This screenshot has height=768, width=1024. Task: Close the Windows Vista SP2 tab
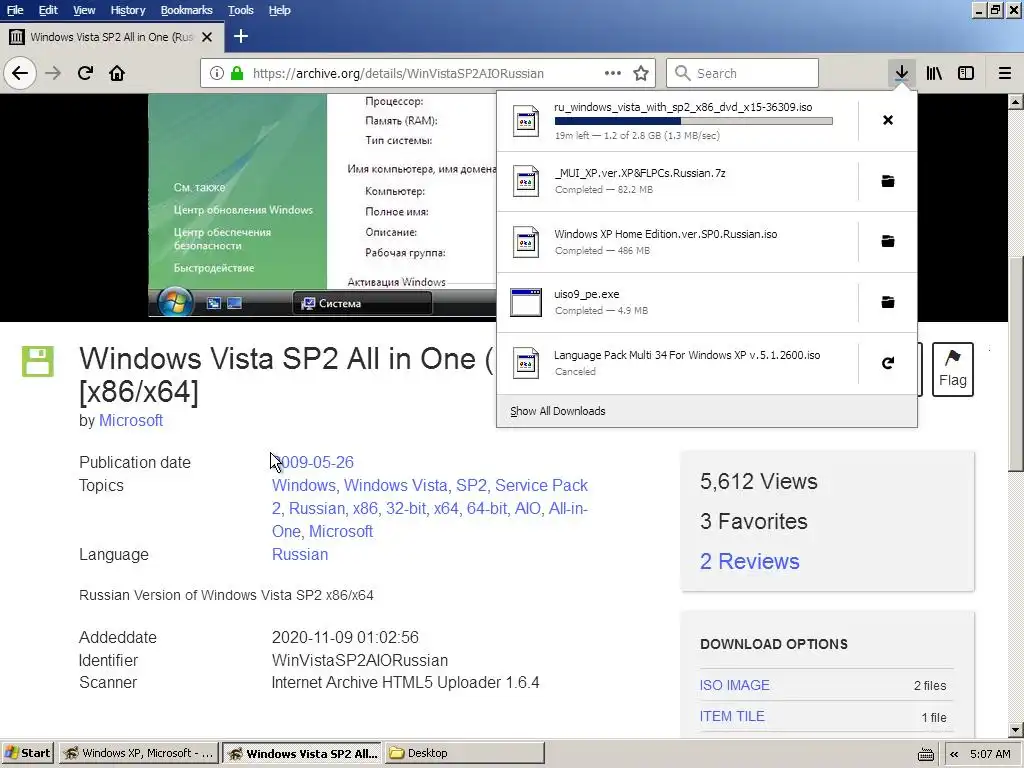(x=207, y=37)
